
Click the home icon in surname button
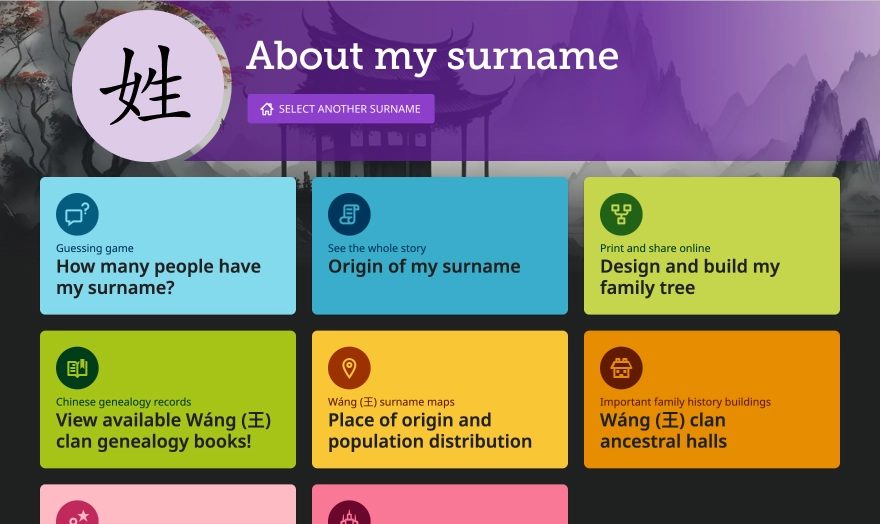[267, 109]
